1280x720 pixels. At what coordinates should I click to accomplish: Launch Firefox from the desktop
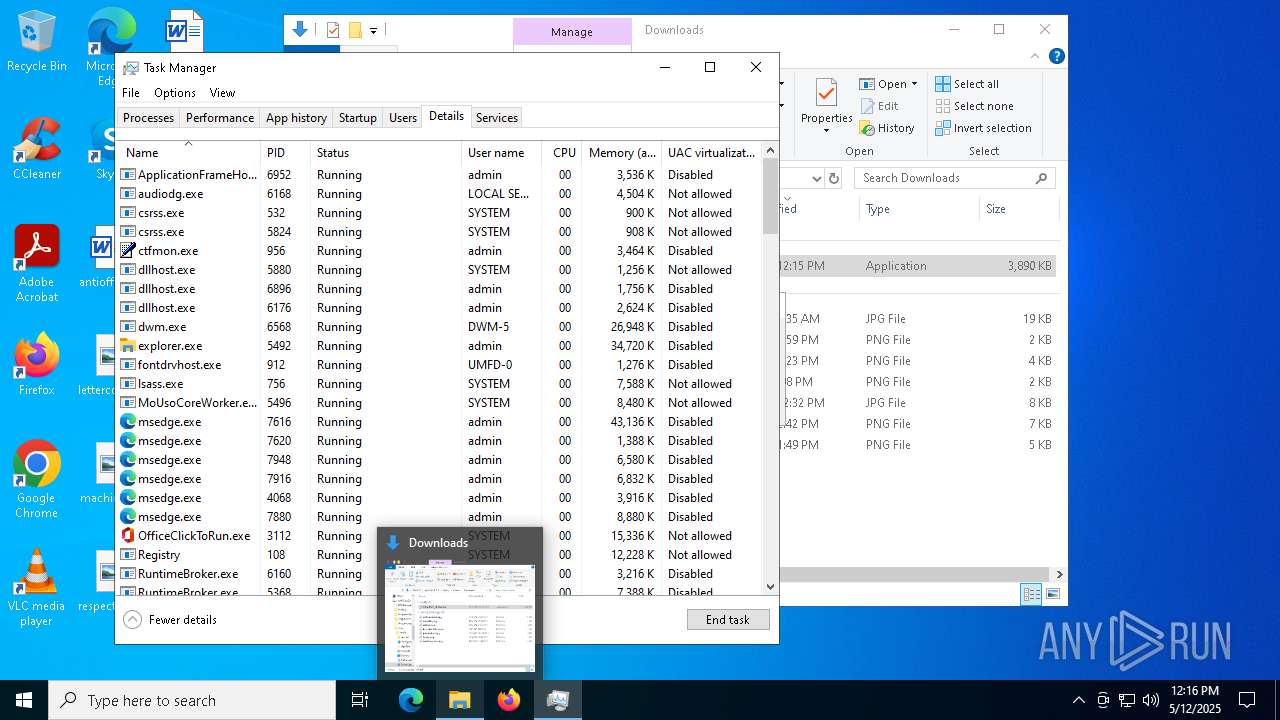[37, 365]
